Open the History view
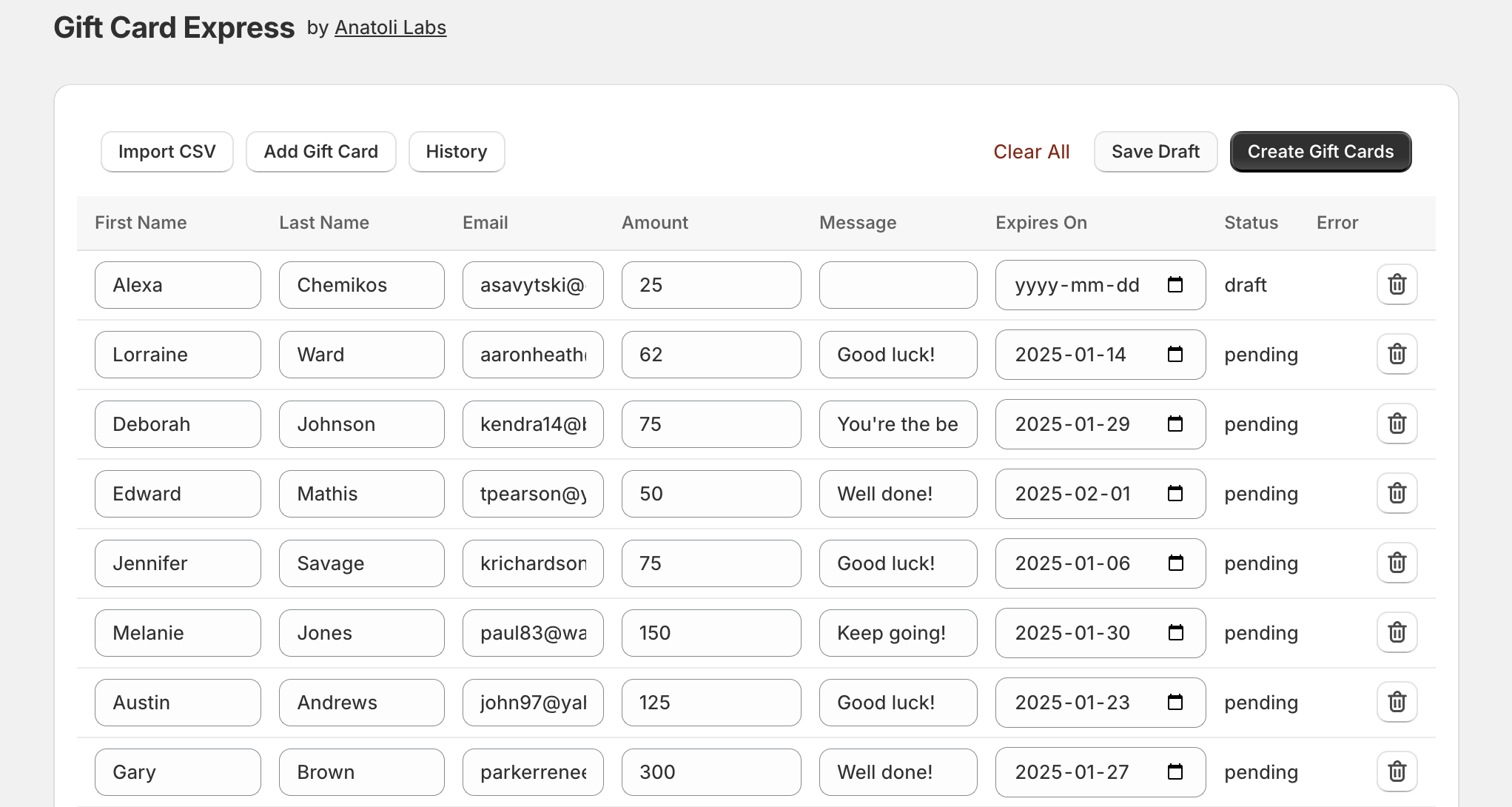The width and height of the screenshot is (1512, 807). [x=456, y=151]
